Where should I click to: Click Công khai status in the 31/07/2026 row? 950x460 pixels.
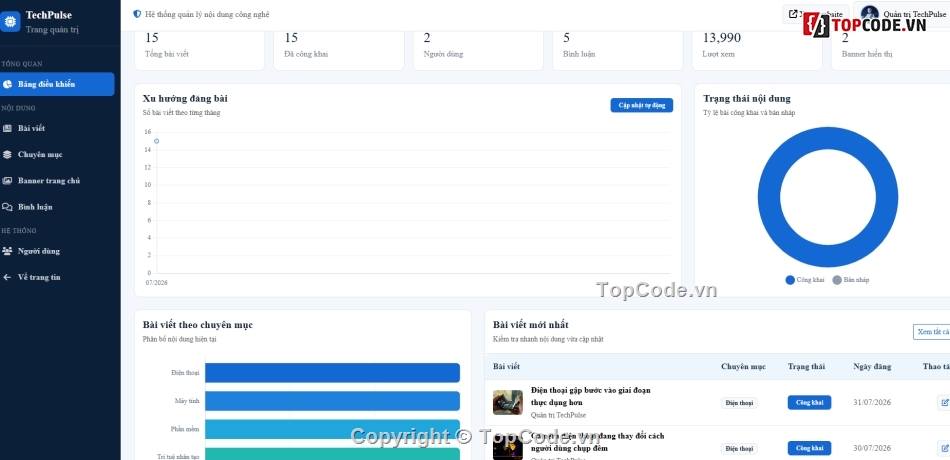pyautogui.click(x=809, y=402)
